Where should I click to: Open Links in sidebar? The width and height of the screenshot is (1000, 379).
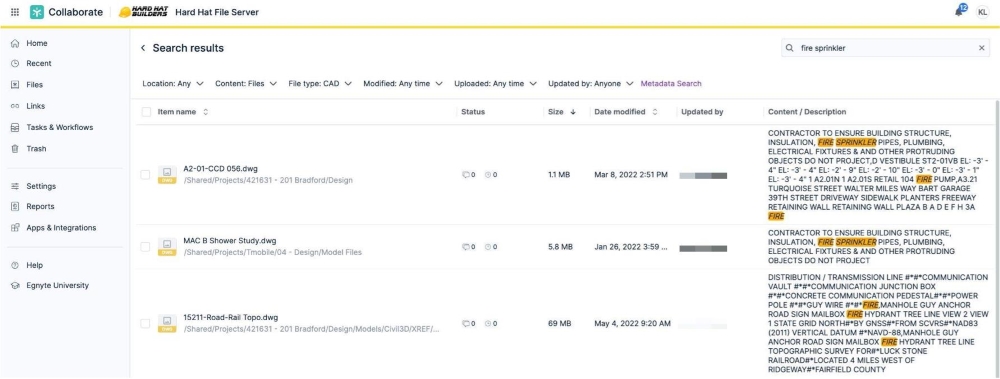pyautogui.click(x=36, y=106)
